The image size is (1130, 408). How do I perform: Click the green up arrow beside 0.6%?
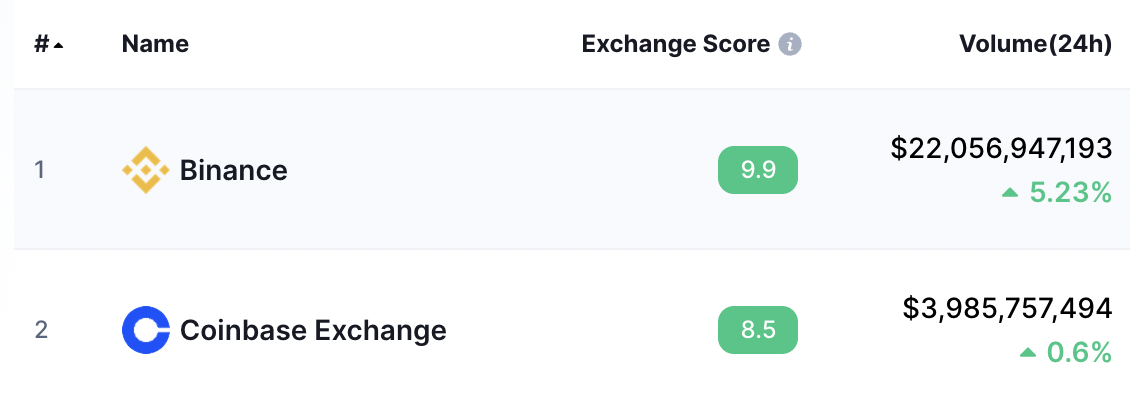(1028, 352)
